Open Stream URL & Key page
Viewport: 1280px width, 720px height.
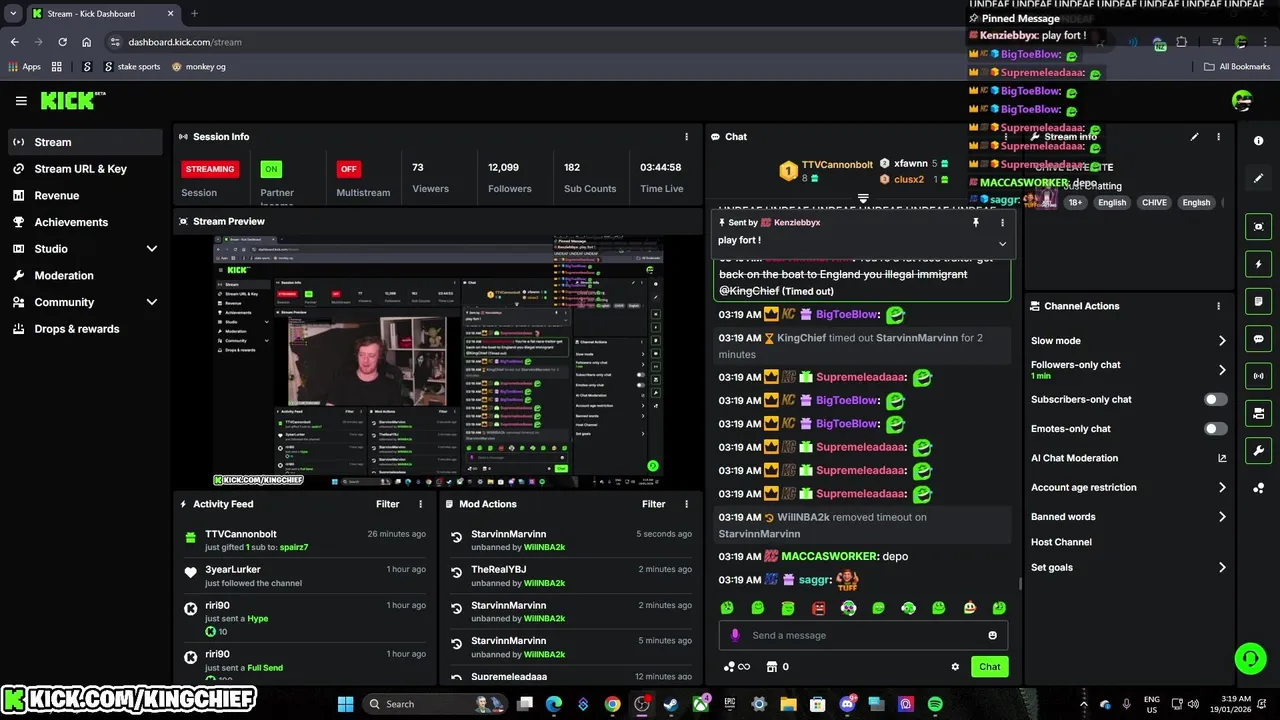point(84,169)
